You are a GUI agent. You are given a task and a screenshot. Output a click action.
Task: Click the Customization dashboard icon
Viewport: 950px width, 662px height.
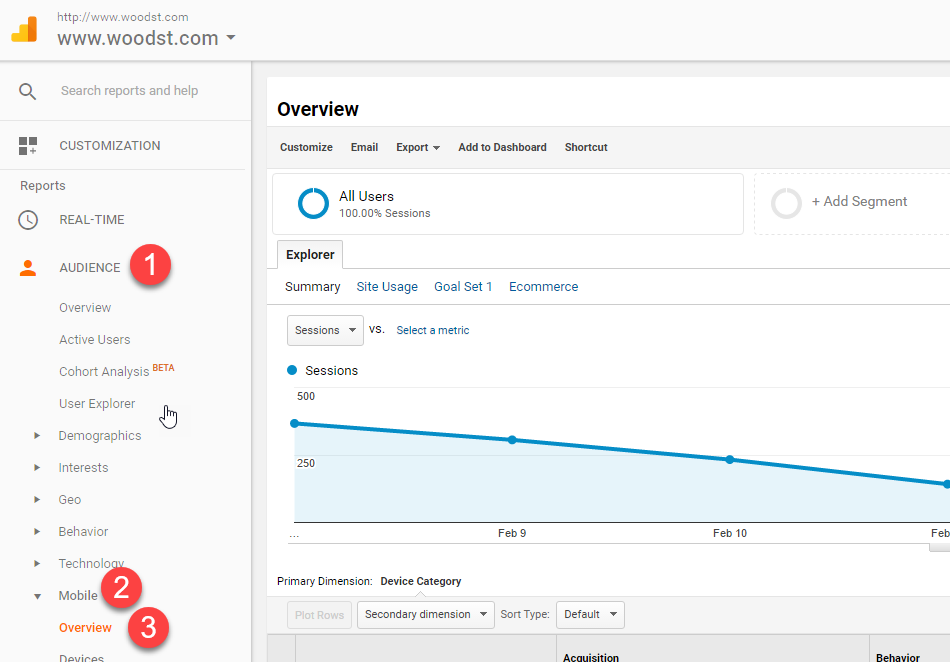(x=28, y=146)
